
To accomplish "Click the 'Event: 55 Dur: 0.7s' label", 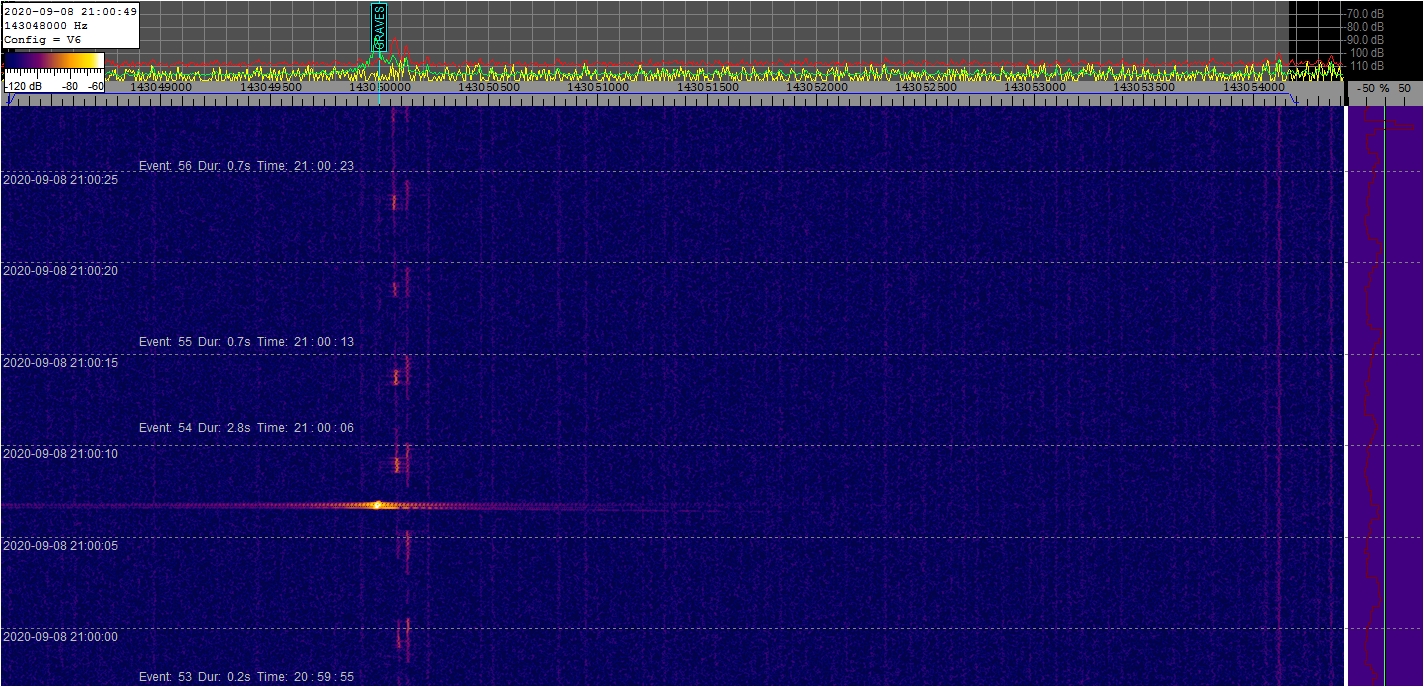I will pyautogui.click(x=195, y=342).
